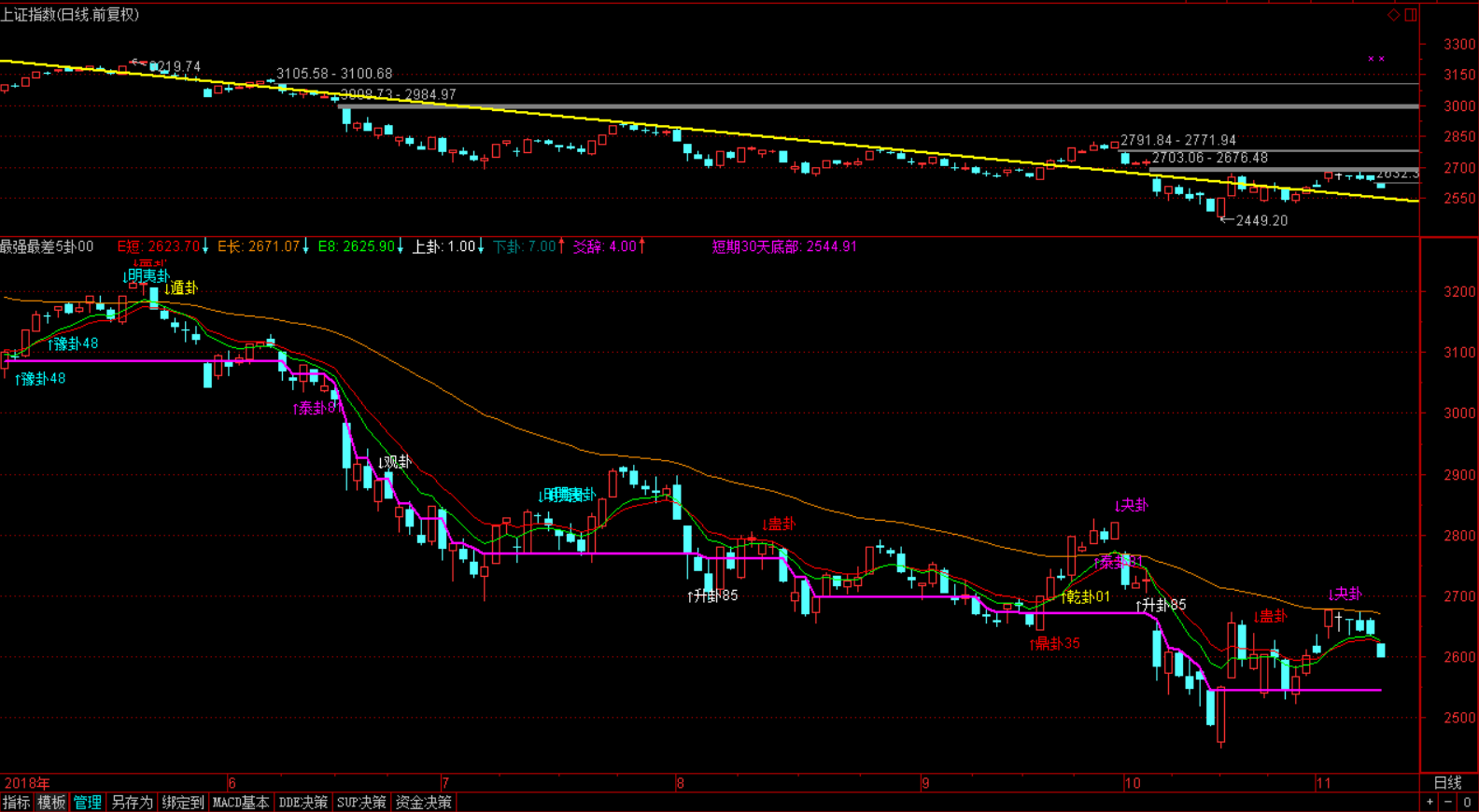Click the magenta cross marker near 3150 level
The image size is (1479, 812).
point(1376,59)
